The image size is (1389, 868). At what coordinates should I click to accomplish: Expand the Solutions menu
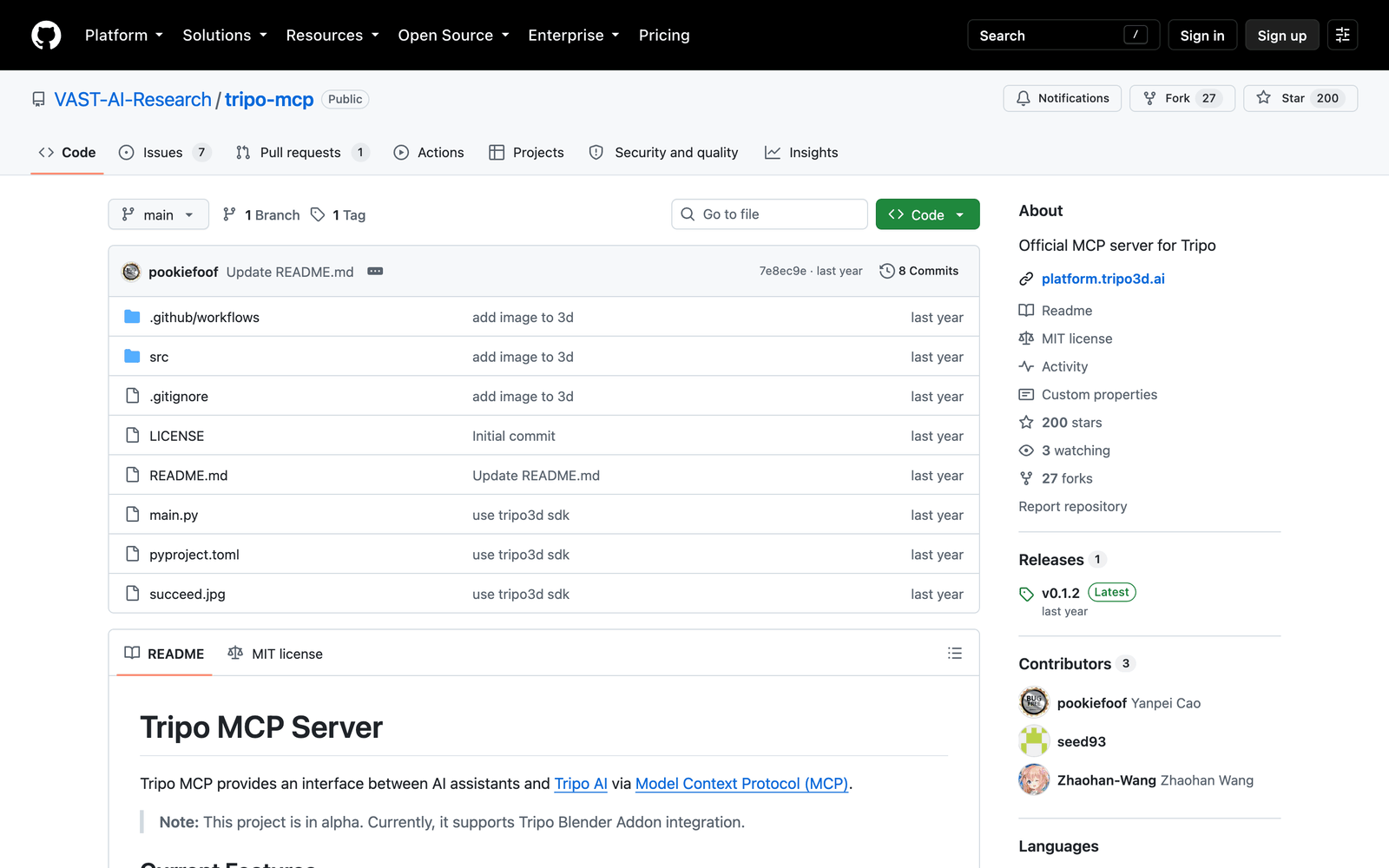225,36
